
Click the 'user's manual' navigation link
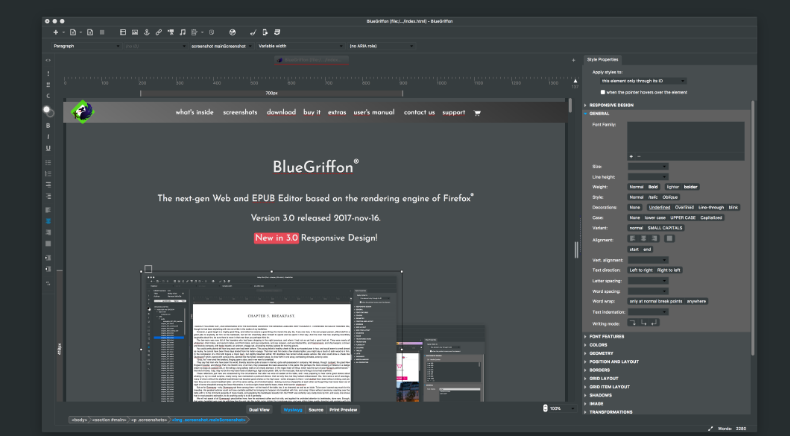tap(374, 112)
